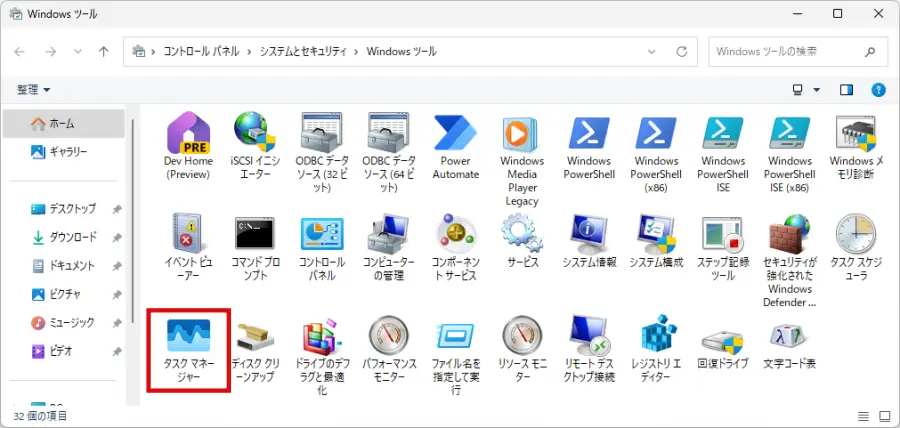Toggle the preview pane button
Image resolution: width=900 pixels, height=428 pixels.
pyautogui.click(x=846, y=90)
